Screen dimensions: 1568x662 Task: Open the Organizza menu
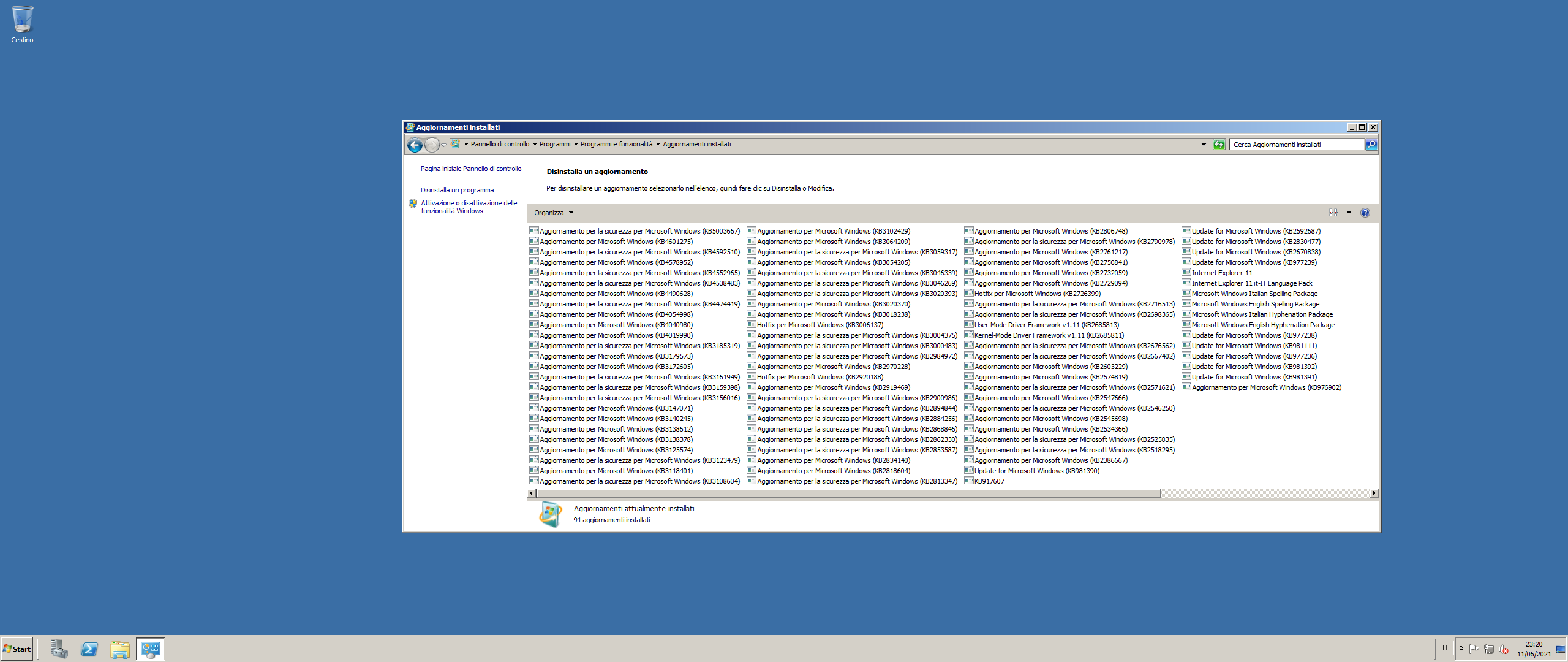click(x=554, y=213)
